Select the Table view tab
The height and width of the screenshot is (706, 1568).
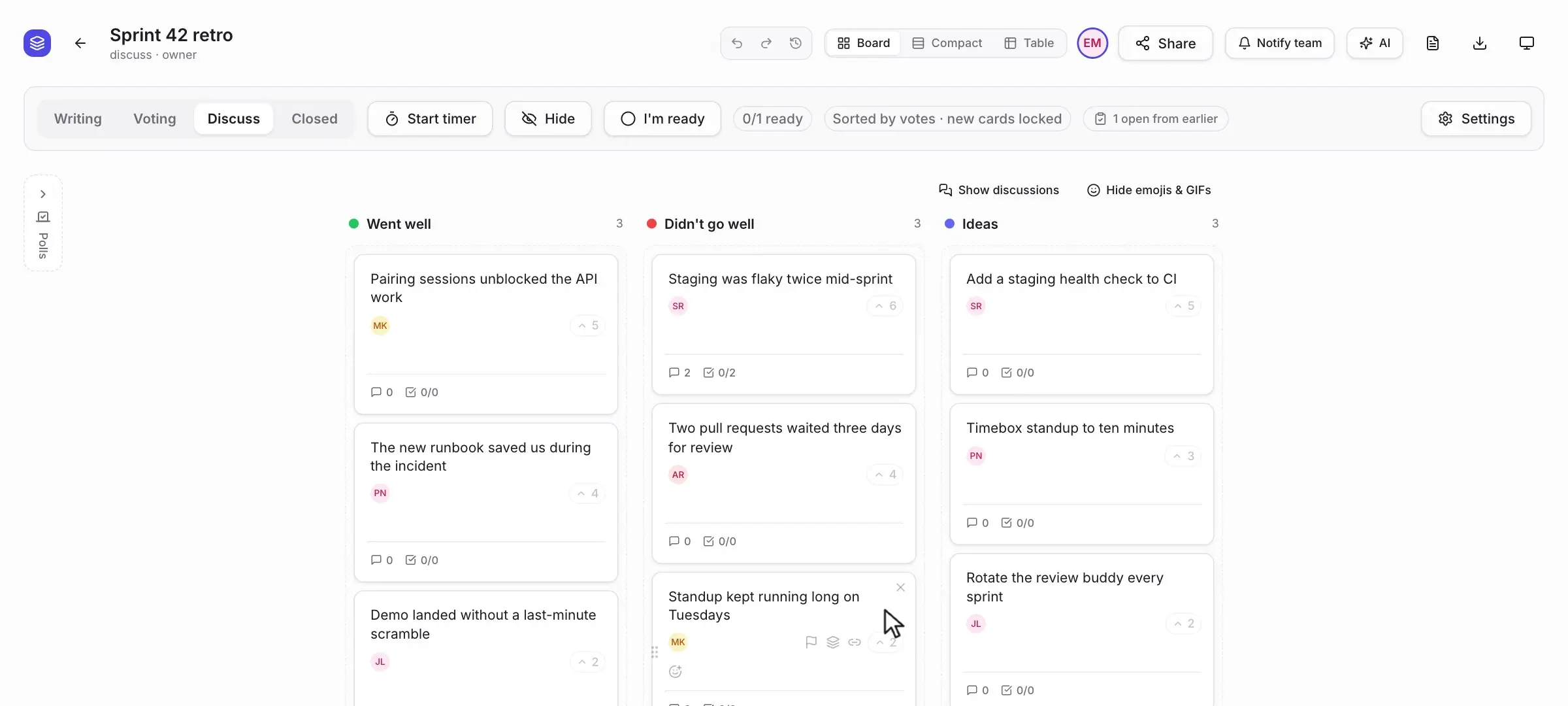click(x=1029, y=43)
